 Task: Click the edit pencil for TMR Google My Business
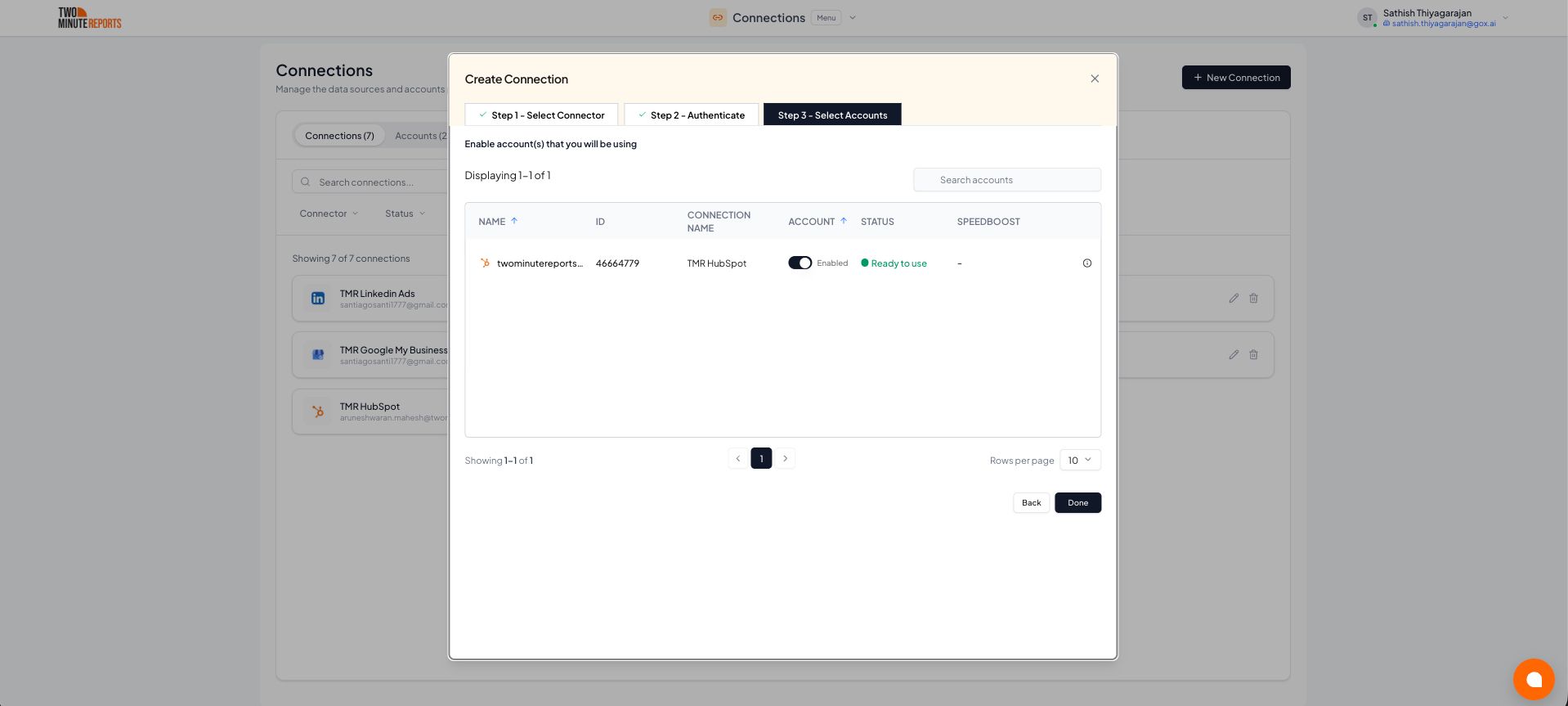pyautogui.click(x=1233, y=355)
